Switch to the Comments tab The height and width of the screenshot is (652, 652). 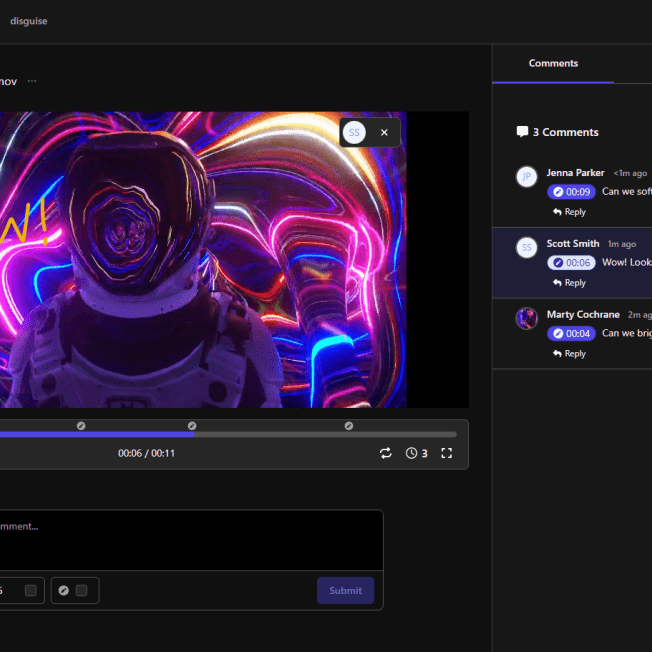click(553, 63)
